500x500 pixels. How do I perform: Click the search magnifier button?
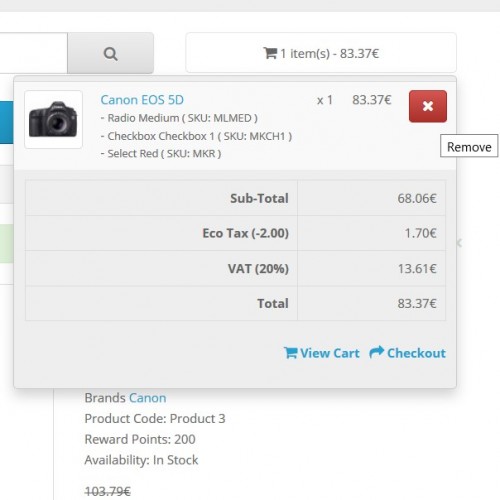pos(110,53)
